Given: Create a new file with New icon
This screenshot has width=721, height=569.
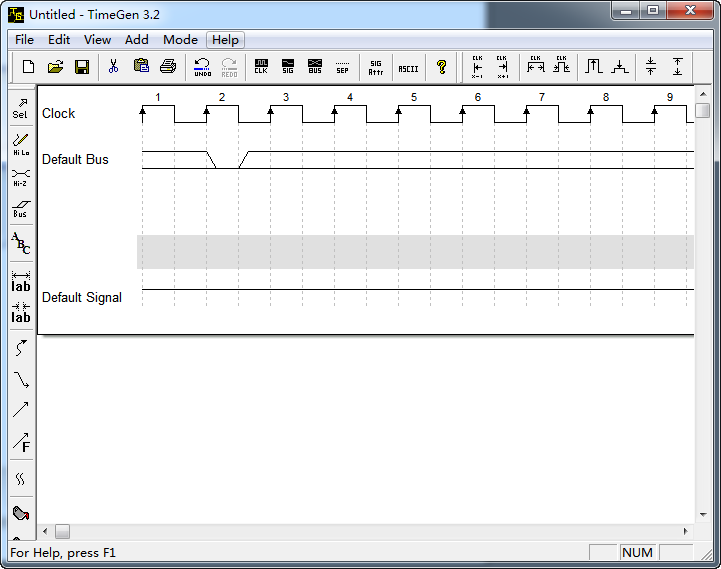Looking at the screenshot, I should (x=29, y=67).
